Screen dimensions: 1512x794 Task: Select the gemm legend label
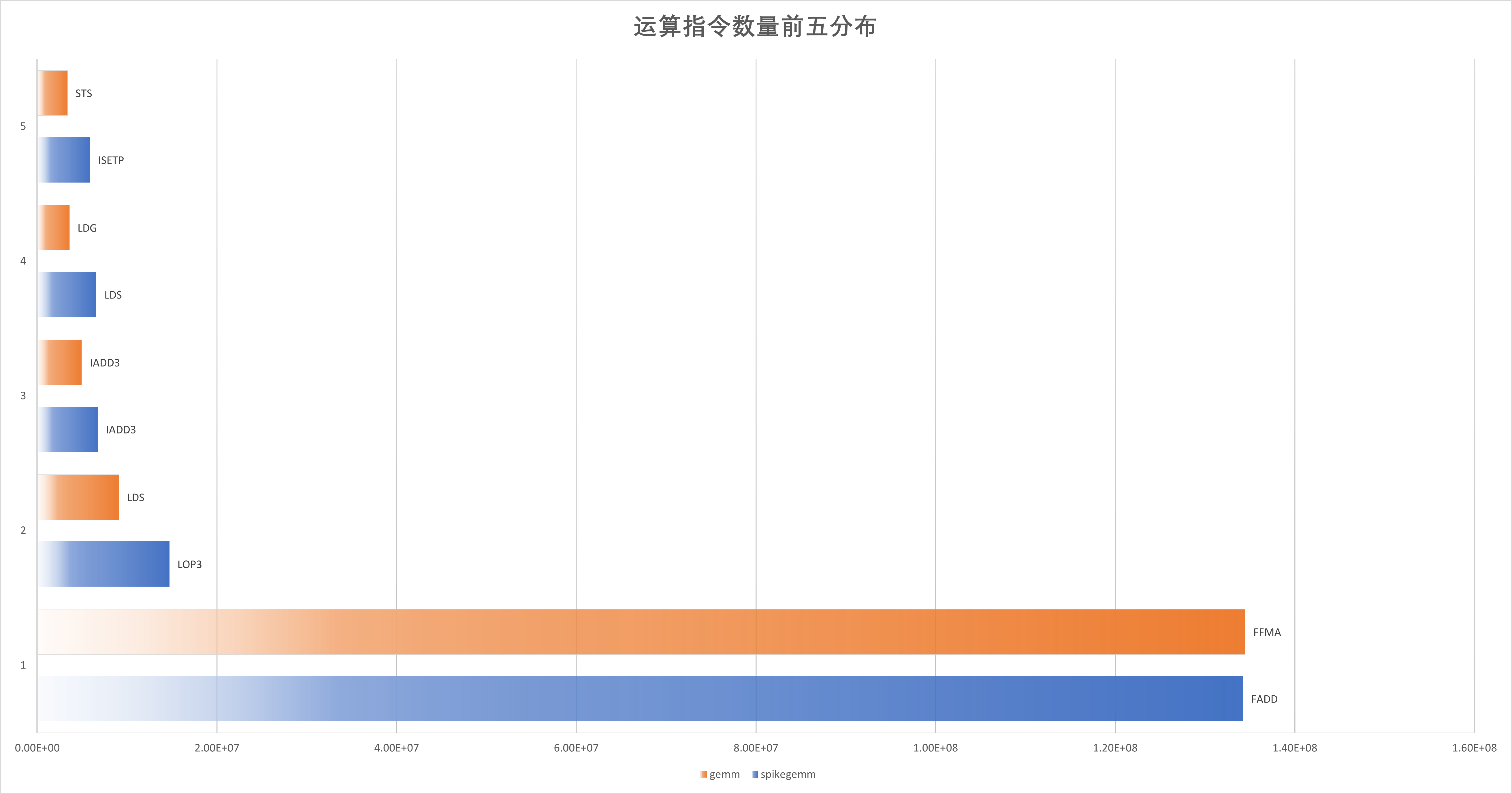coord(724,775)
